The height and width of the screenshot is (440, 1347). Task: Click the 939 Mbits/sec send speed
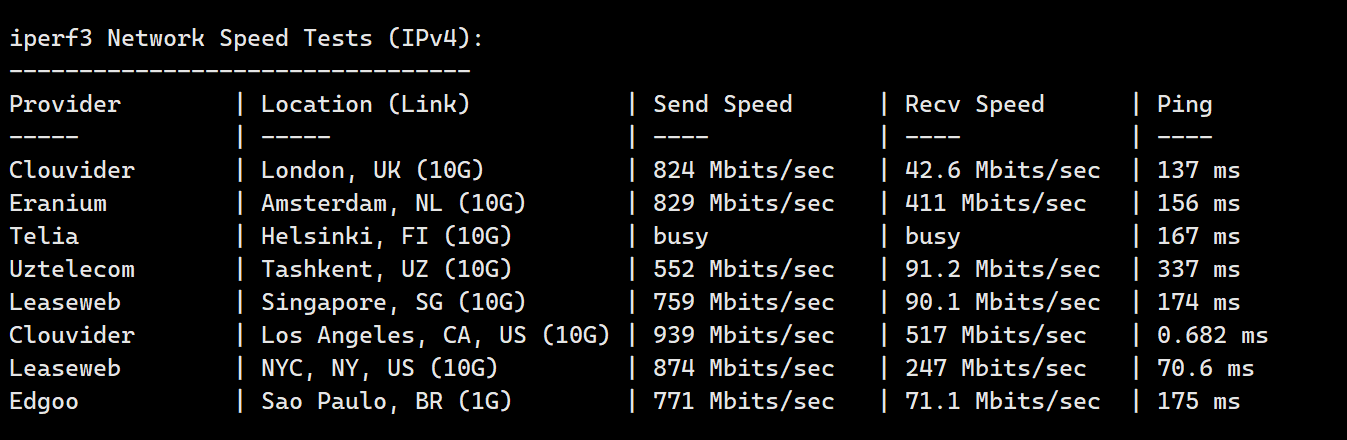743,335
